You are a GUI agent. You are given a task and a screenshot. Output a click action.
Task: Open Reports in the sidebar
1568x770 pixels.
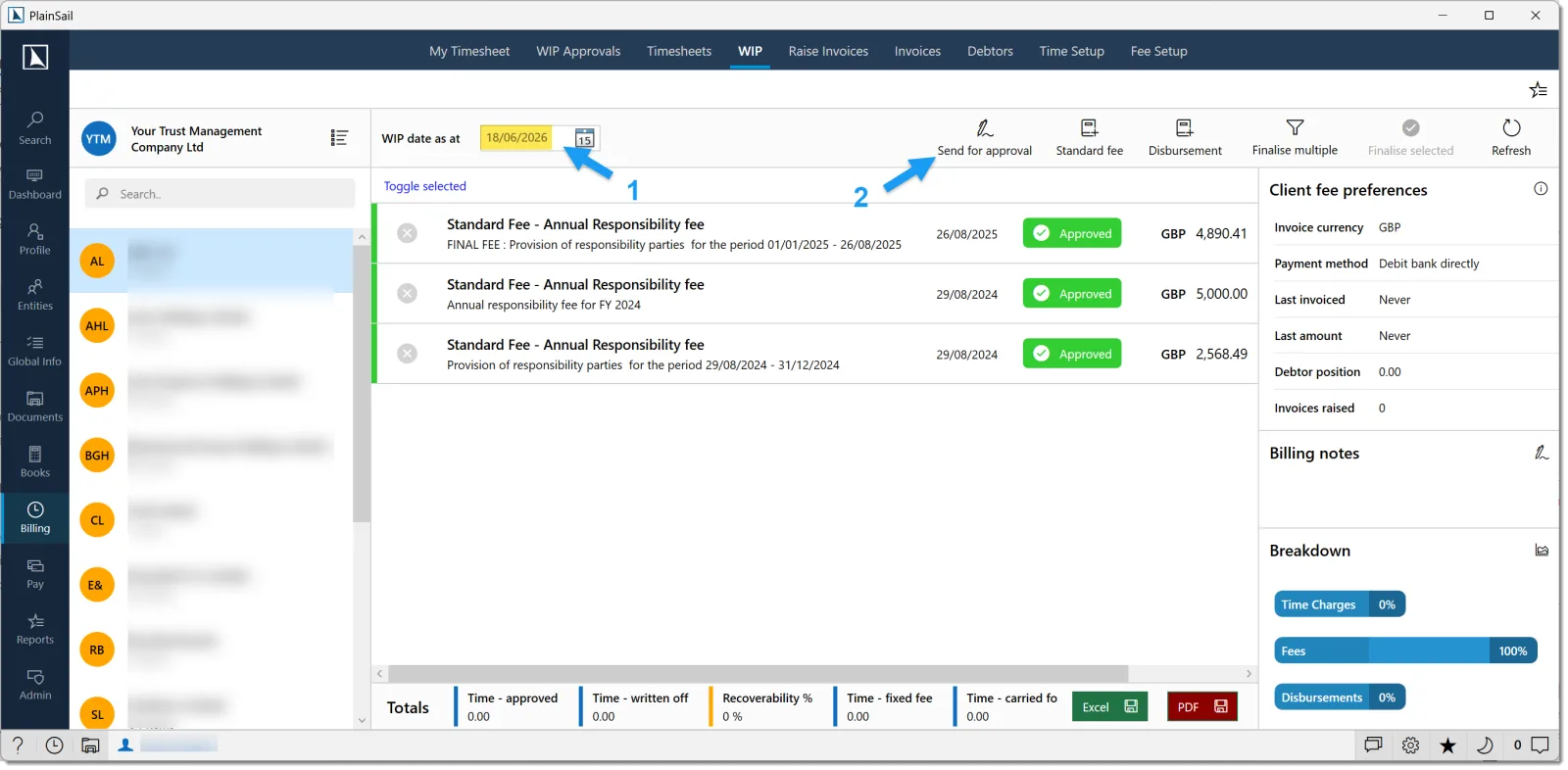(x=35, y=630)
